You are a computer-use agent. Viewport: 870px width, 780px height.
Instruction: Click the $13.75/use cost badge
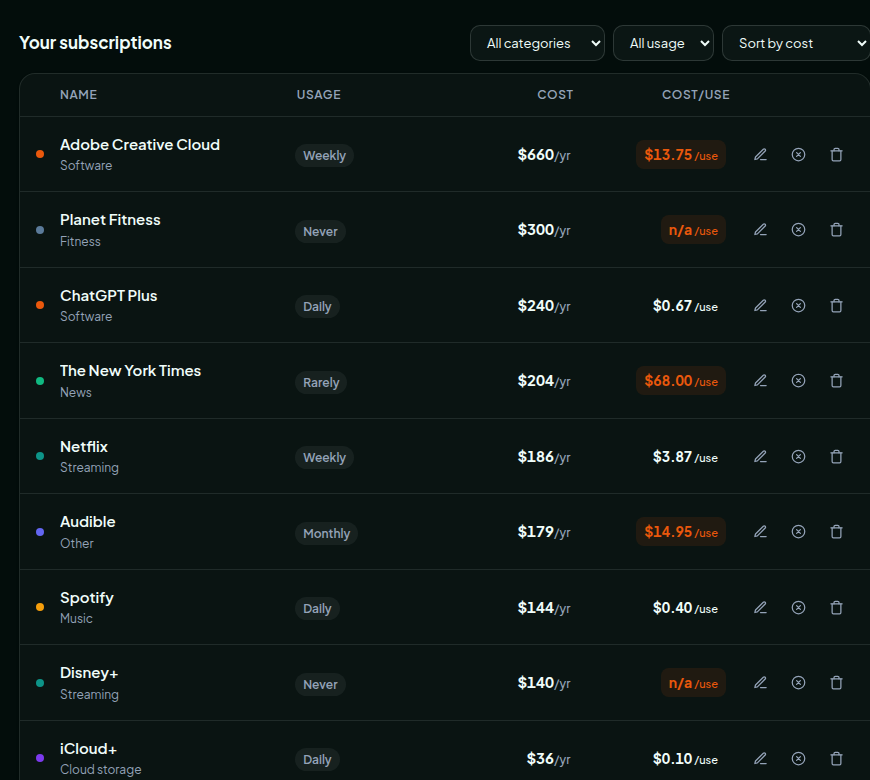pos(681,155)
